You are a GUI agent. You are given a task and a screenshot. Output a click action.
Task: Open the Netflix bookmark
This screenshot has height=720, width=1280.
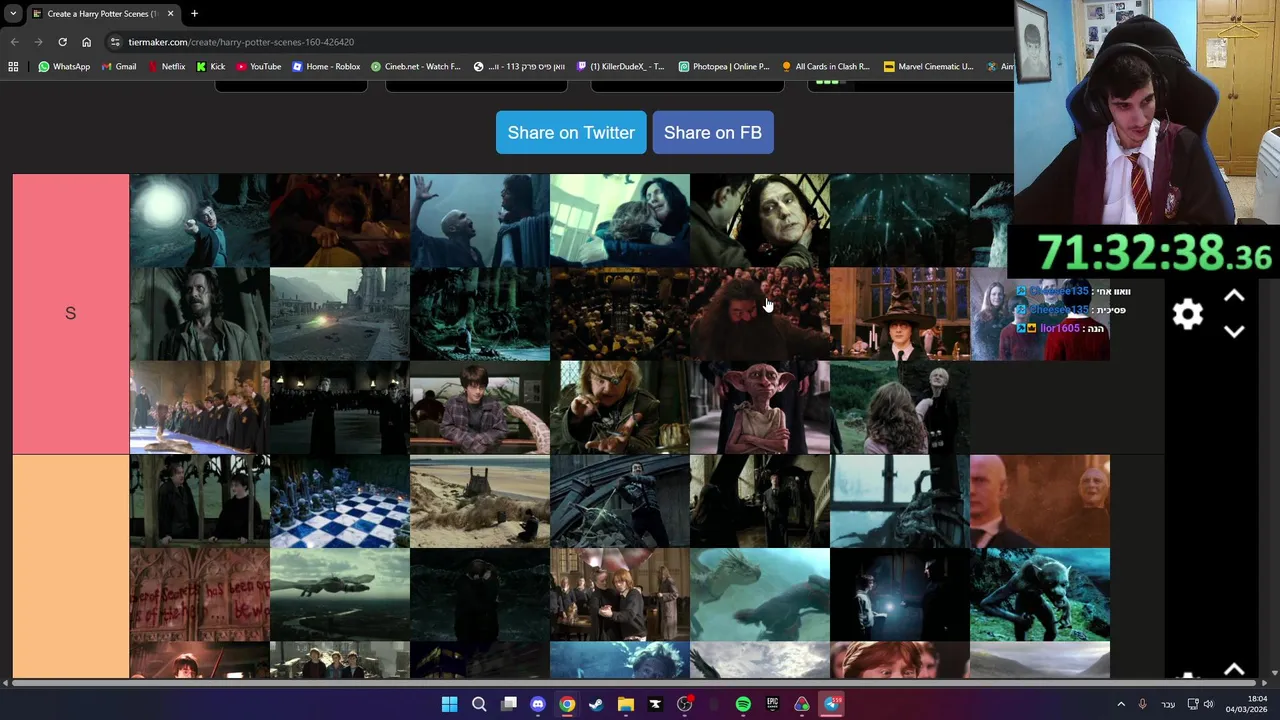point(165,66)
